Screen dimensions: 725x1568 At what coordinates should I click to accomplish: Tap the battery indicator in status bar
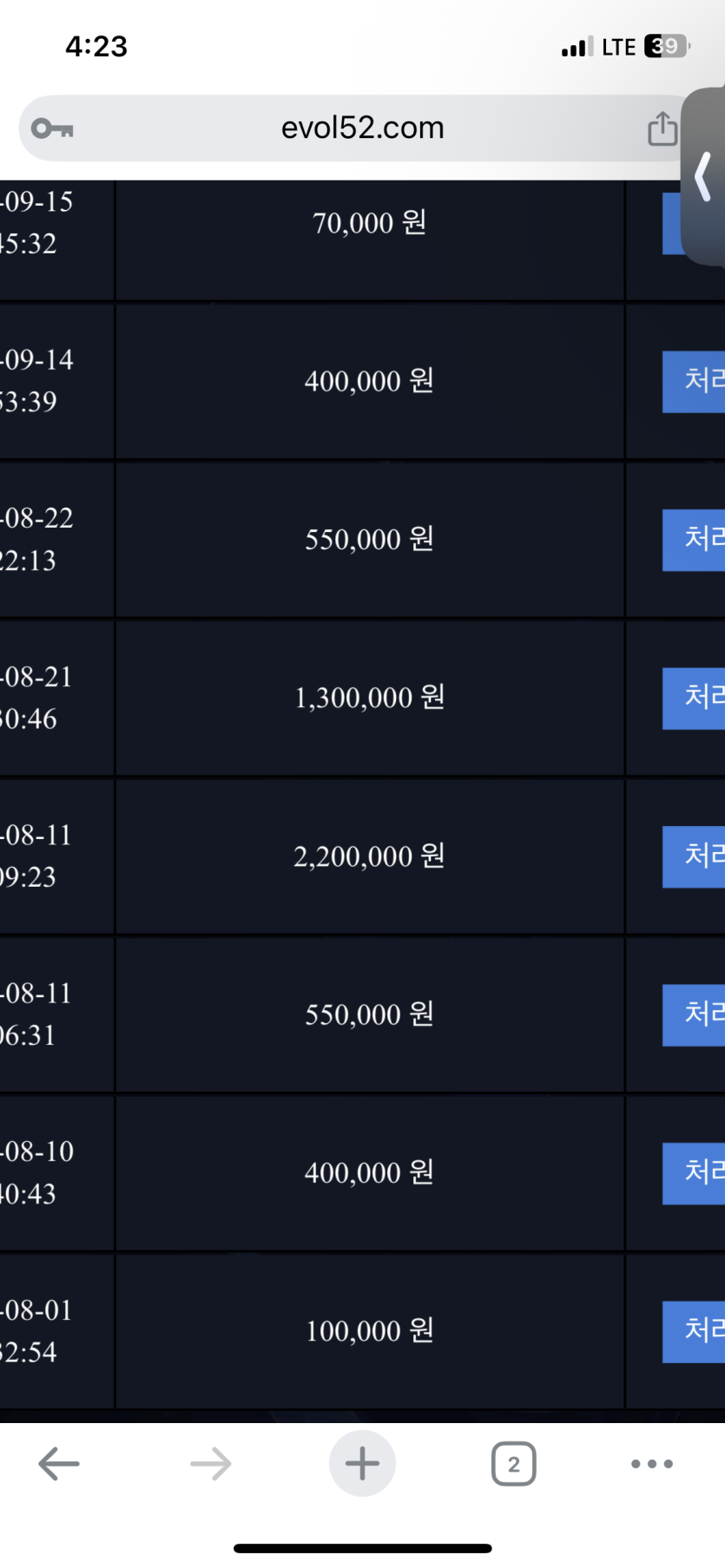tap(666, 46)
